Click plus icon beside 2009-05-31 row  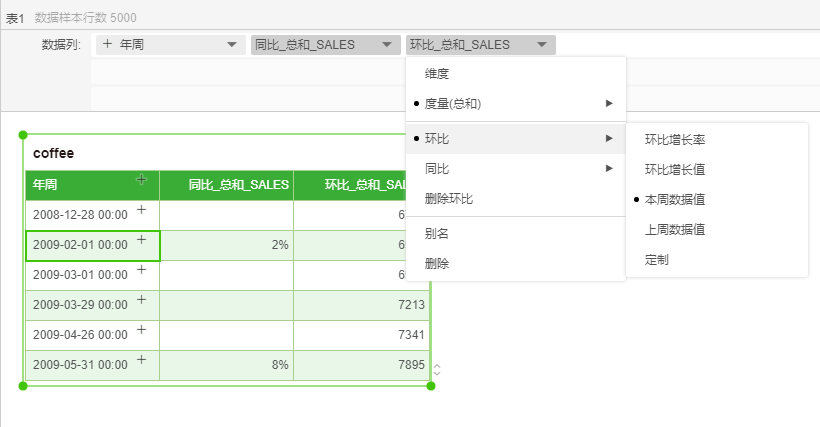141,359
